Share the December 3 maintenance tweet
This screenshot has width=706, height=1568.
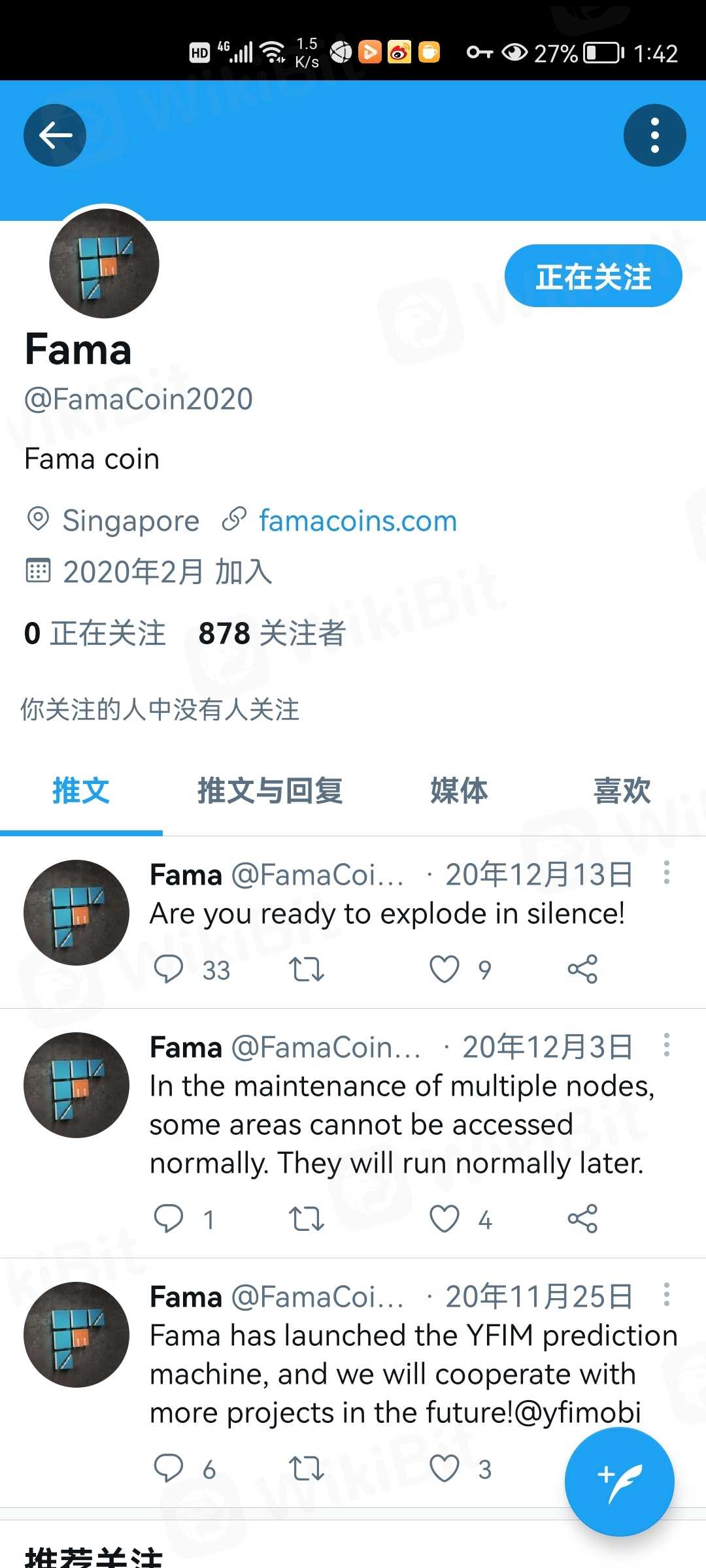click(x=582, y=1218)
